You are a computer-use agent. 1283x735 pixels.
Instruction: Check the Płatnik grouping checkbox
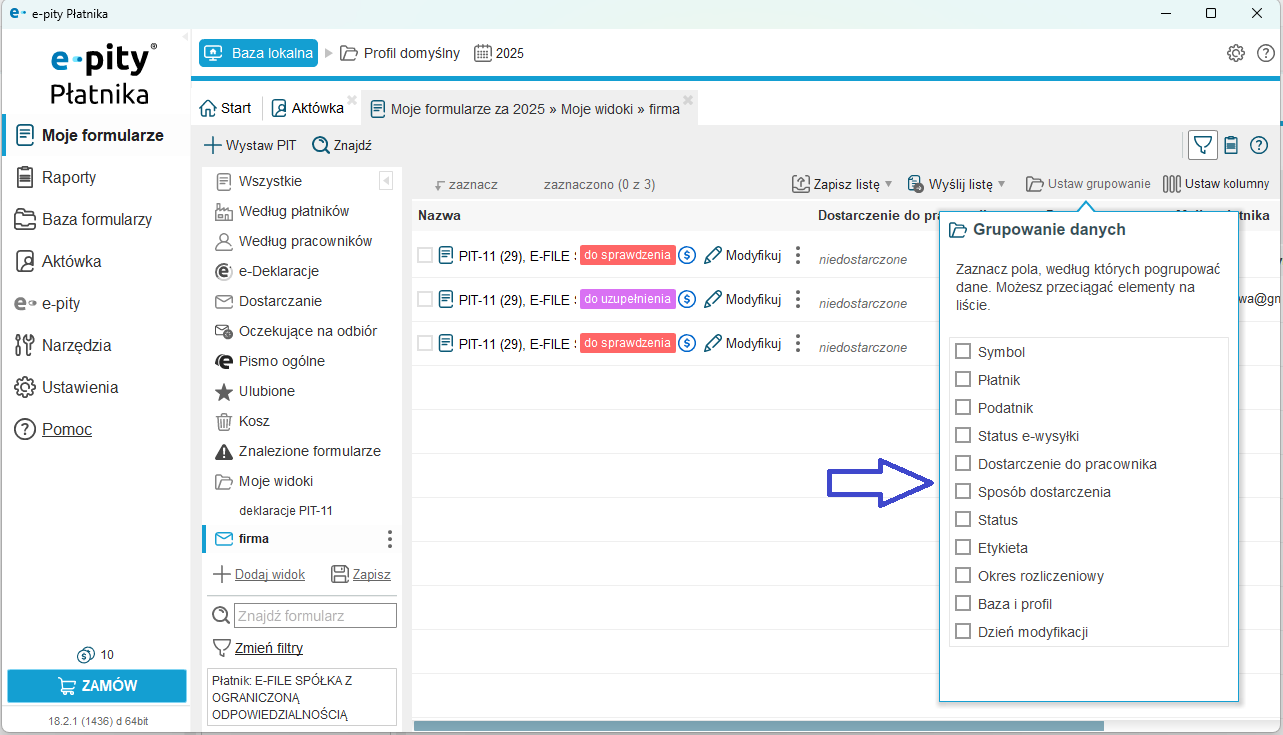coord(963,380)
